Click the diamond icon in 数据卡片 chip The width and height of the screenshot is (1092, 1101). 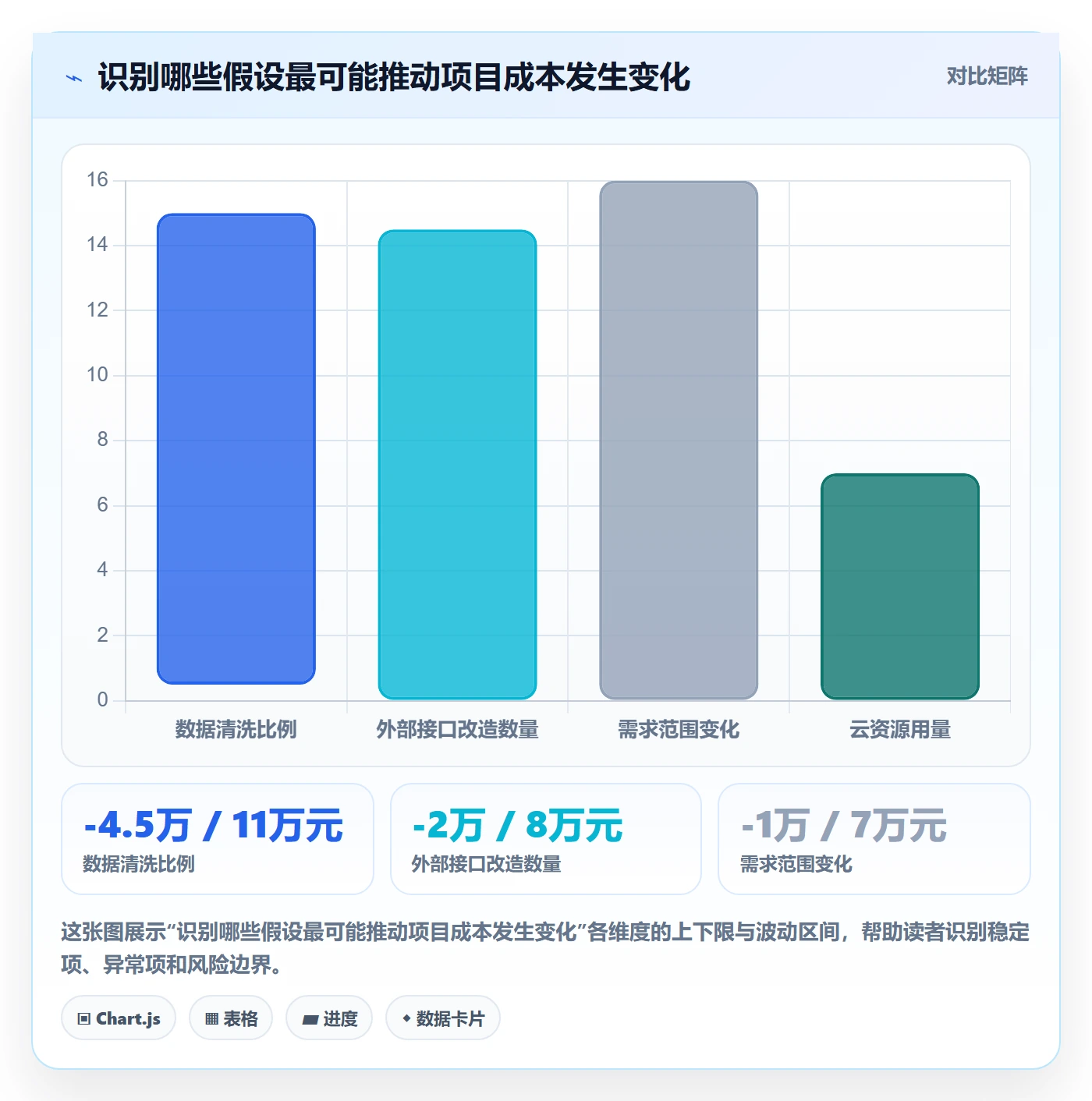pos(406,1018)
